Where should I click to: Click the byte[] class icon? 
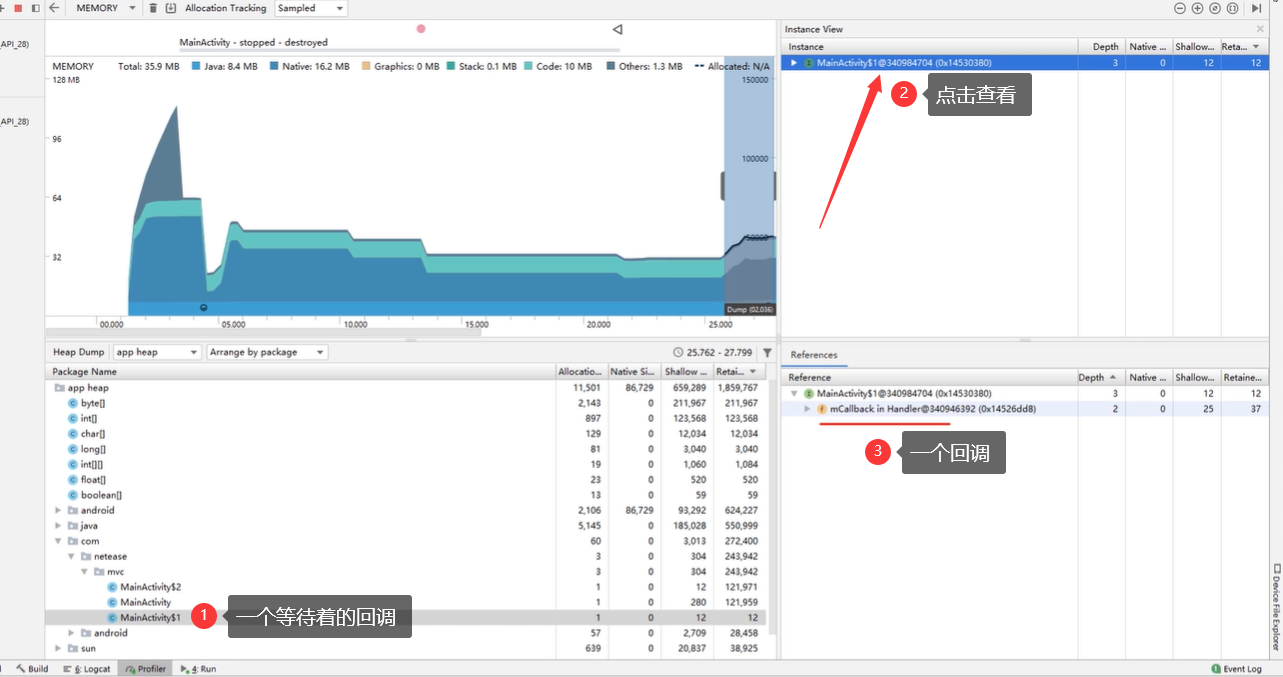pyautogui.click(x=73, y=403)
